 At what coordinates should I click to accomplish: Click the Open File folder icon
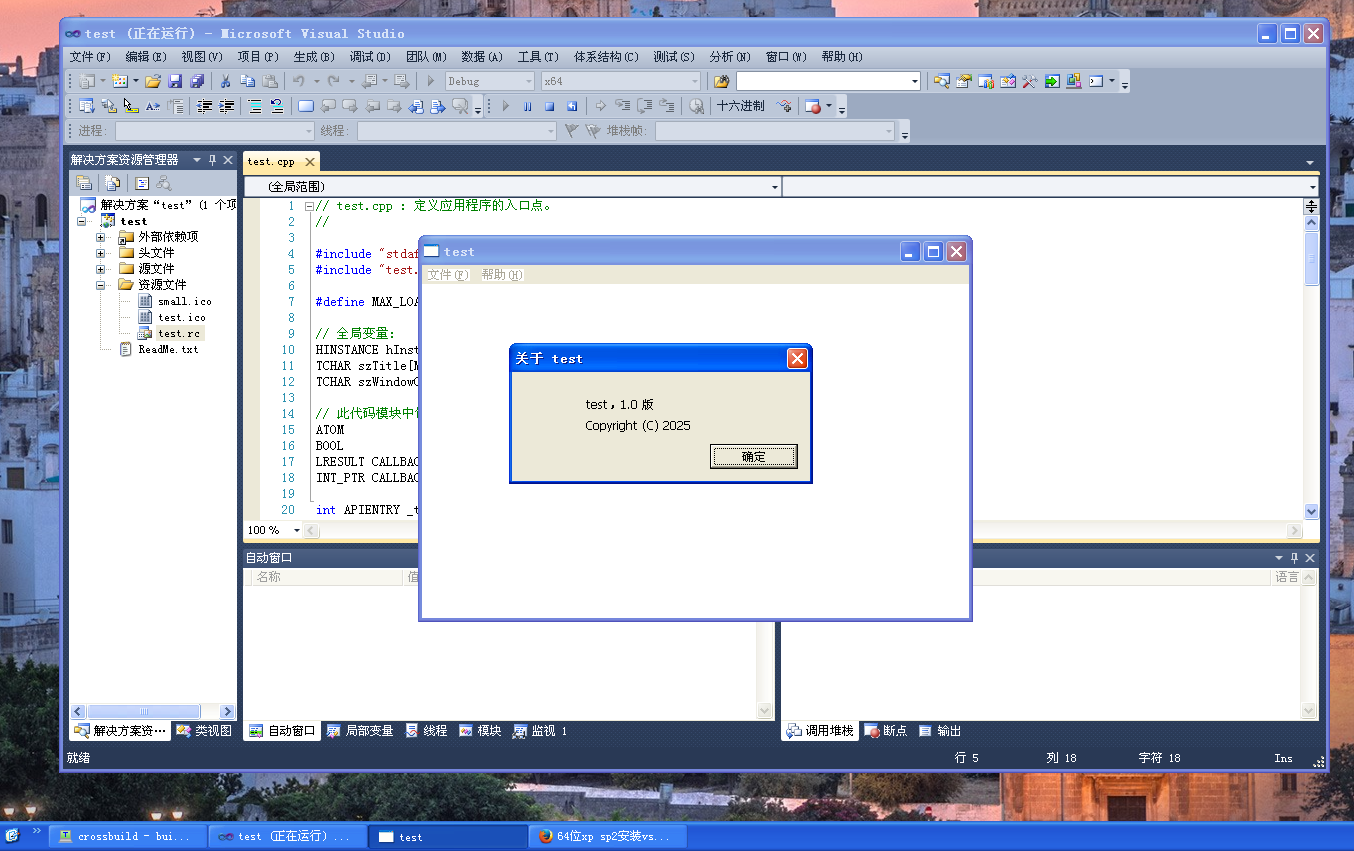click(153, 81)
